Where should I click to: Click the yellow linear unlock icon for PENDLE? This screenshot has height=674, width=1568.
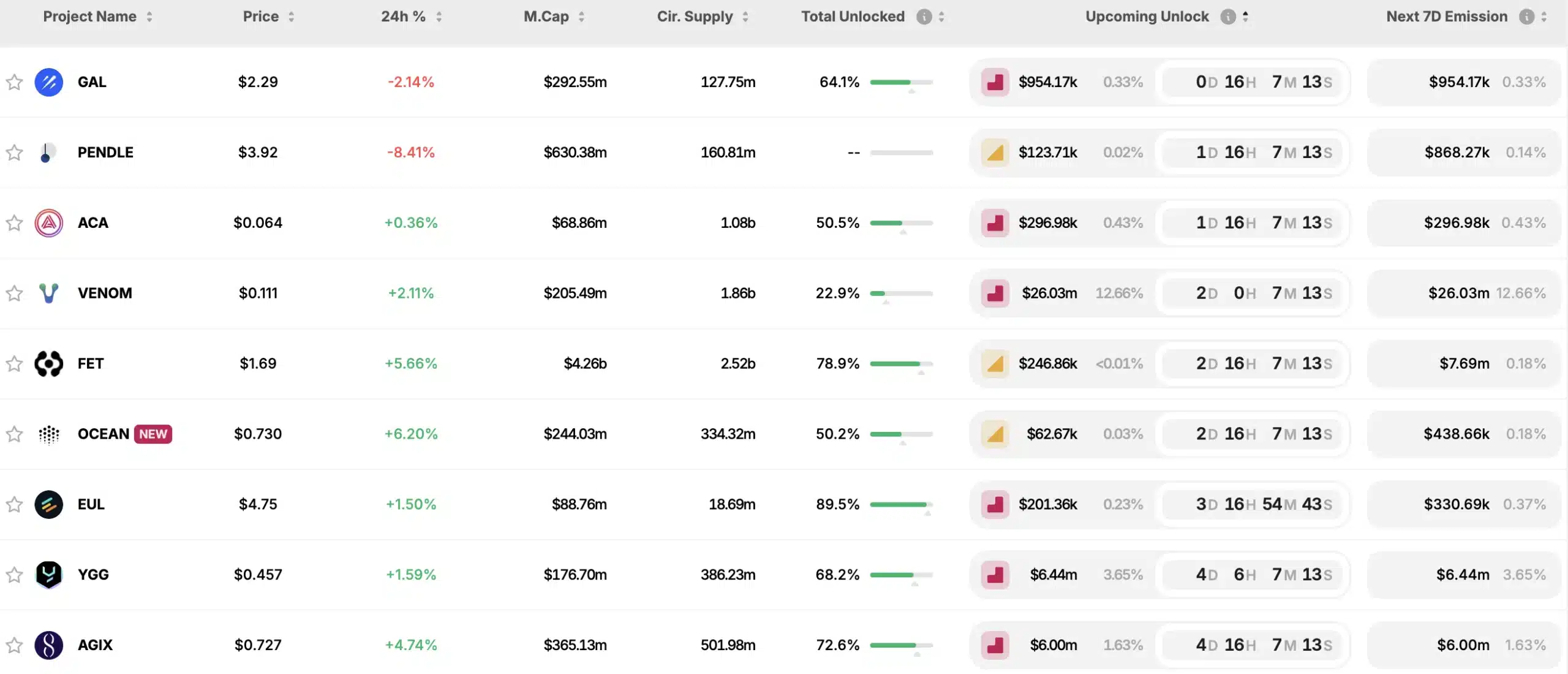coord(995,153)
